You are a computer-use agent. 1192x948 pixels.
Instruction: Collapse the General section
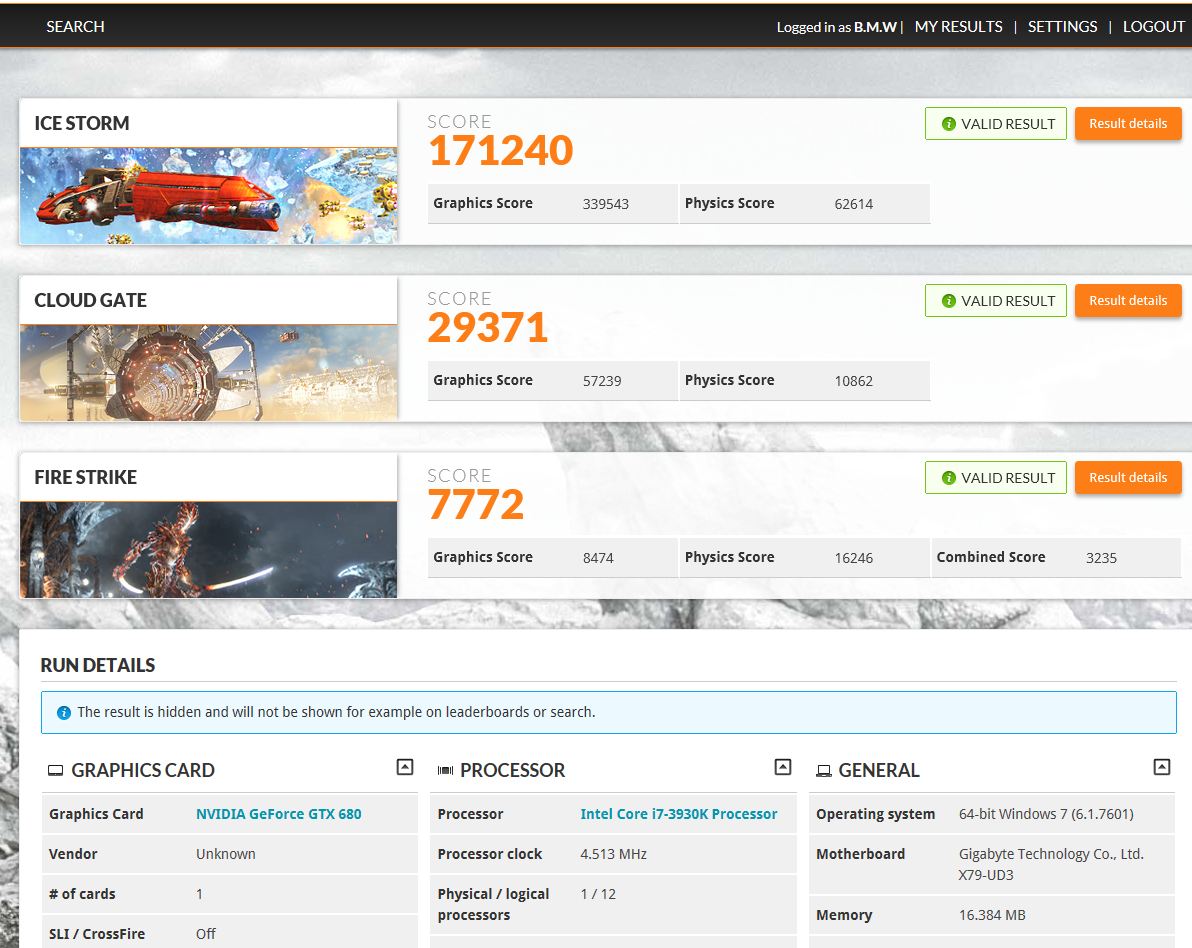[x=1162, y=767]
